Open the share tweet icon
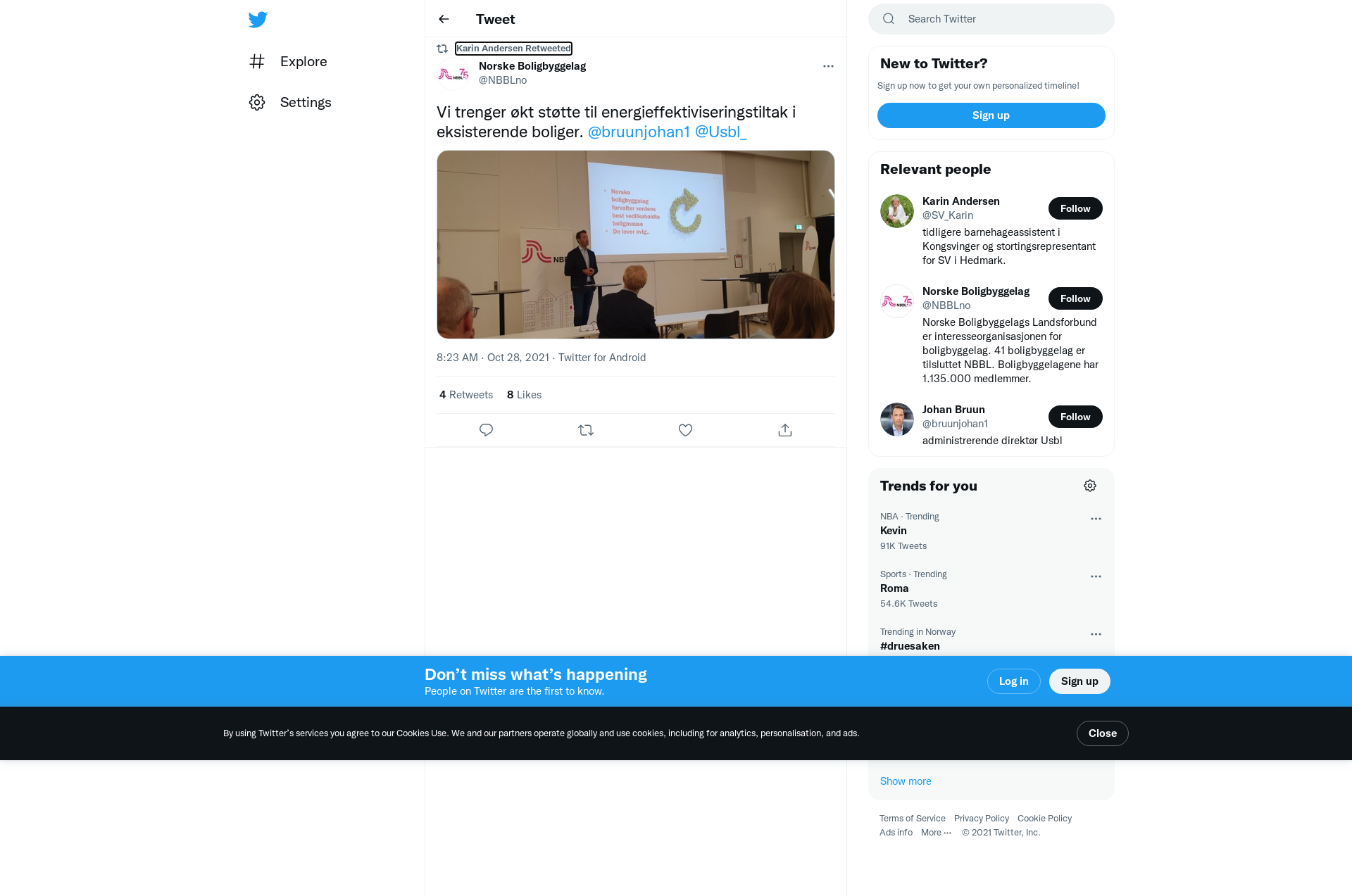Screen dimensions: 1352x896 point(785,430)
